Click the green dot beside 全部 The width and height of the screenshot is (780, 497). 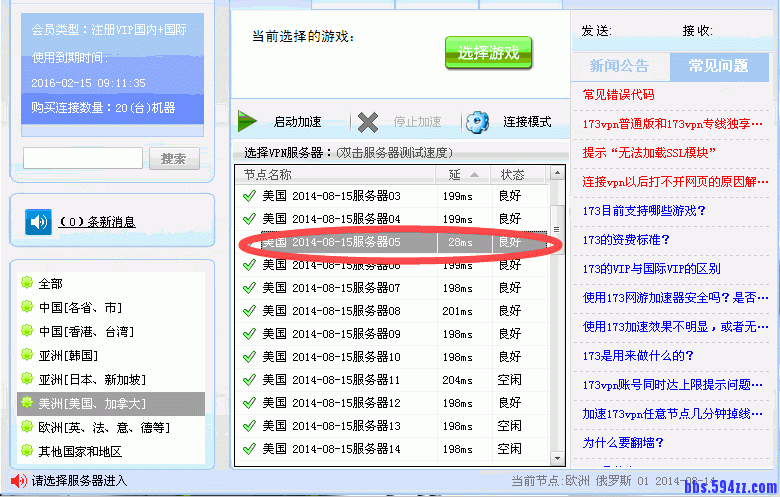click(26, 284)
